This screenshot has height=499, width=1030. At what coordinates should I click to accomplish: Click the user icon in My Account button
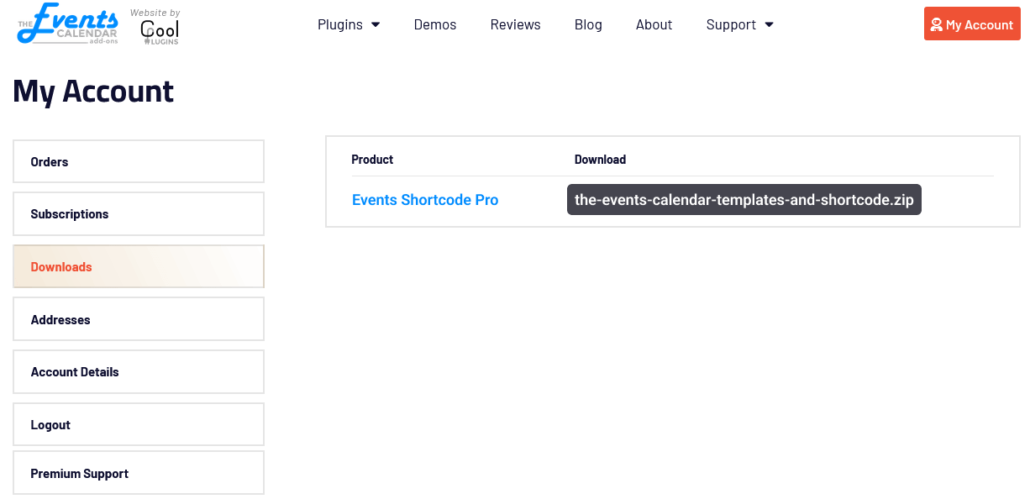point(935,25)
